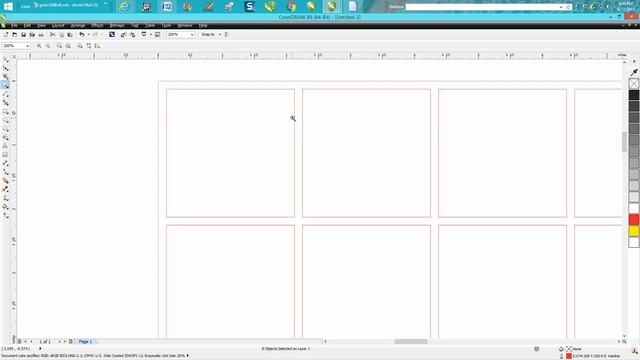Pick the red swatch in the color palette
The image size is (640, 360).
634,220
